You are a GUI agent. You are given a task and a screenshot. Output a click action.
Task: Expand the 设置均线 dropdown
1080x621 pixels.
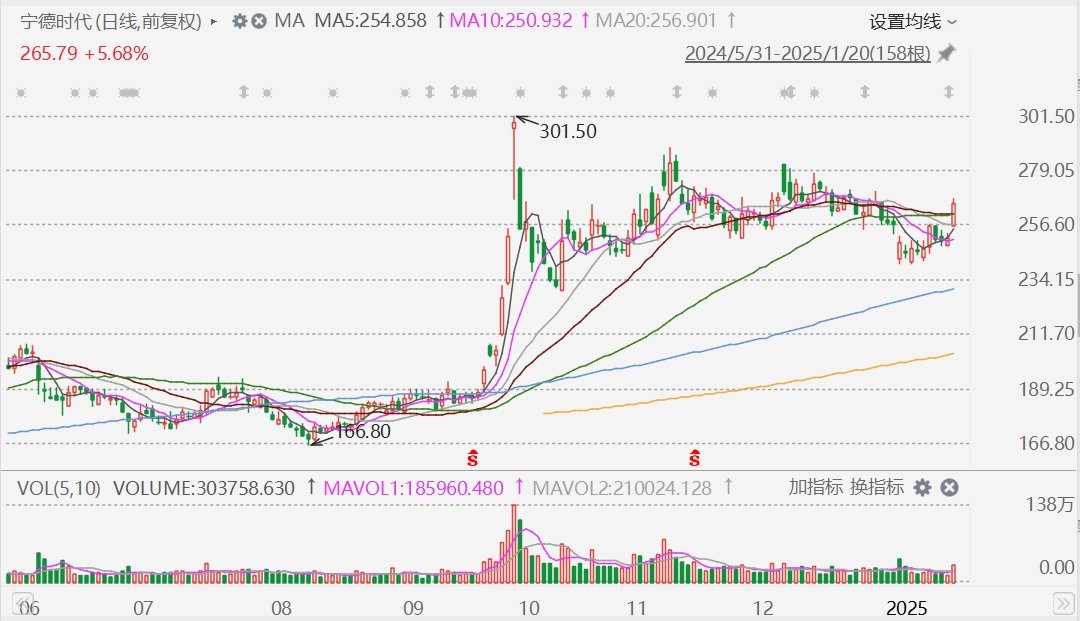tap(912, 21)
